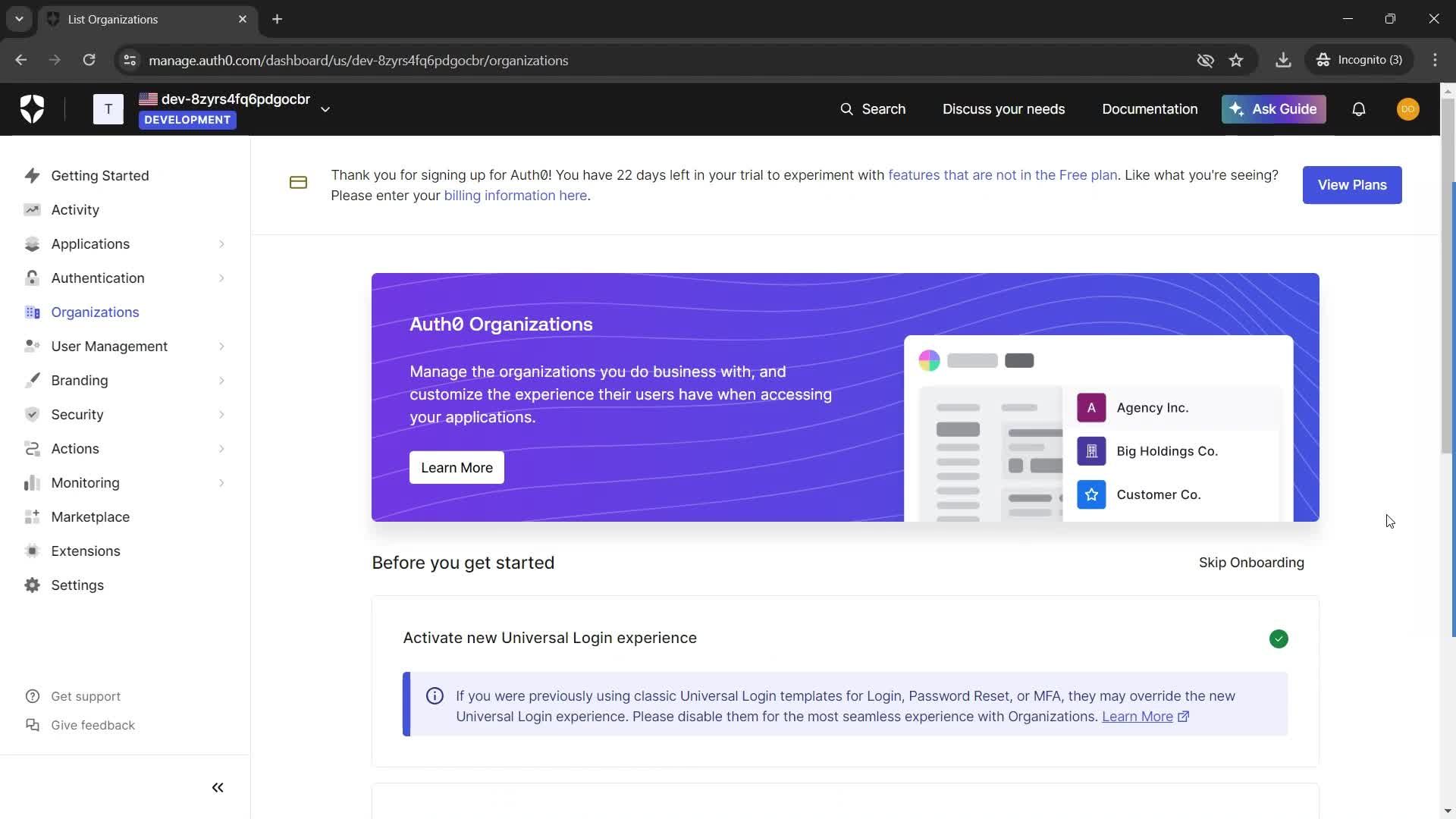Screen dimensions: 1456x819
Task: Click the Get support link
Action: click(x=86, y=696)
